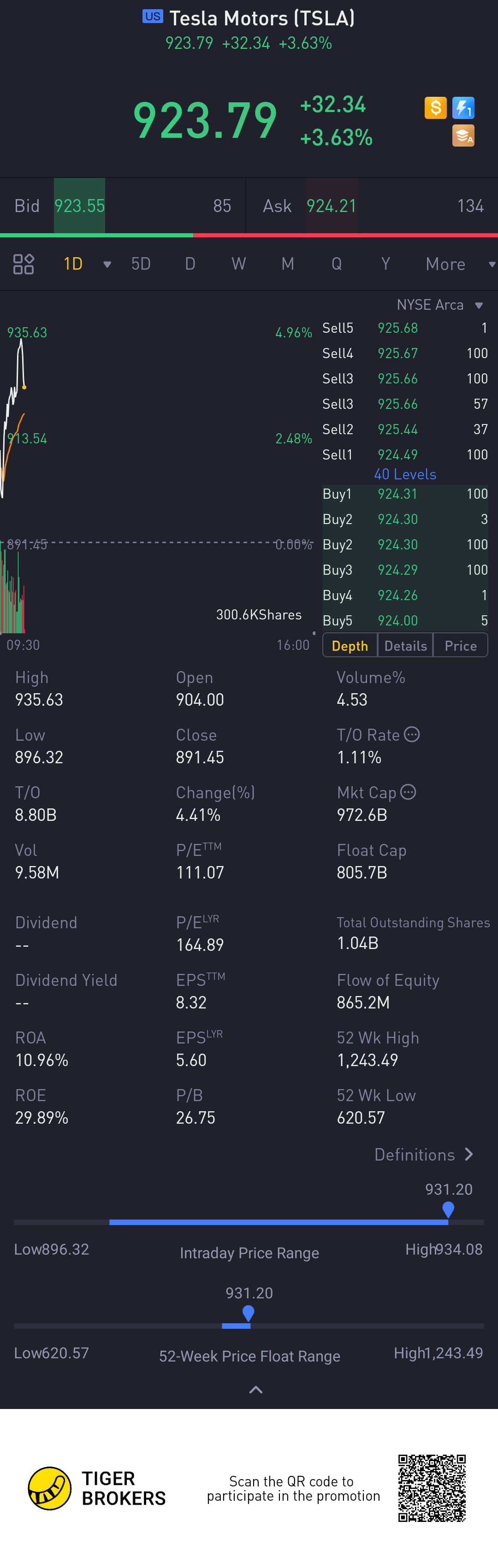The width and height of the screenshot is (498, 1568).
Task: Select the 1D chart tab
Action: [73, 264]
